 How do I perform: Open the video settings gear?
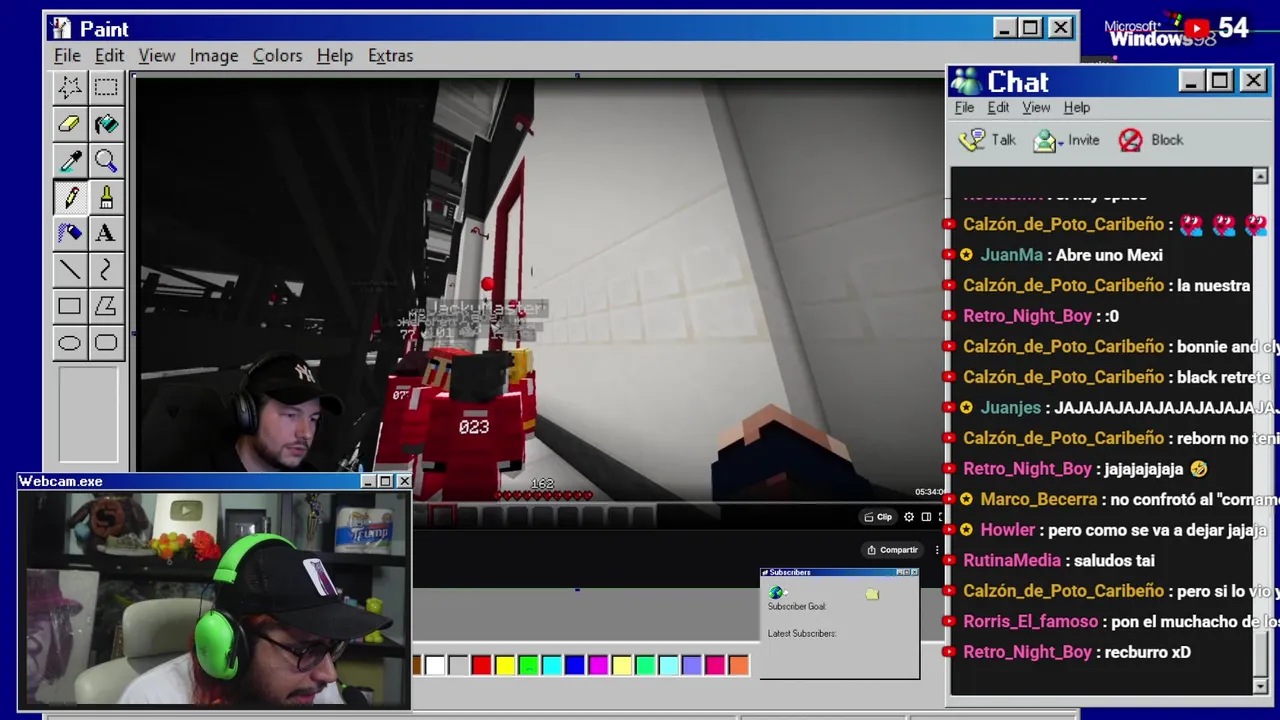click(x=909, y=517)
